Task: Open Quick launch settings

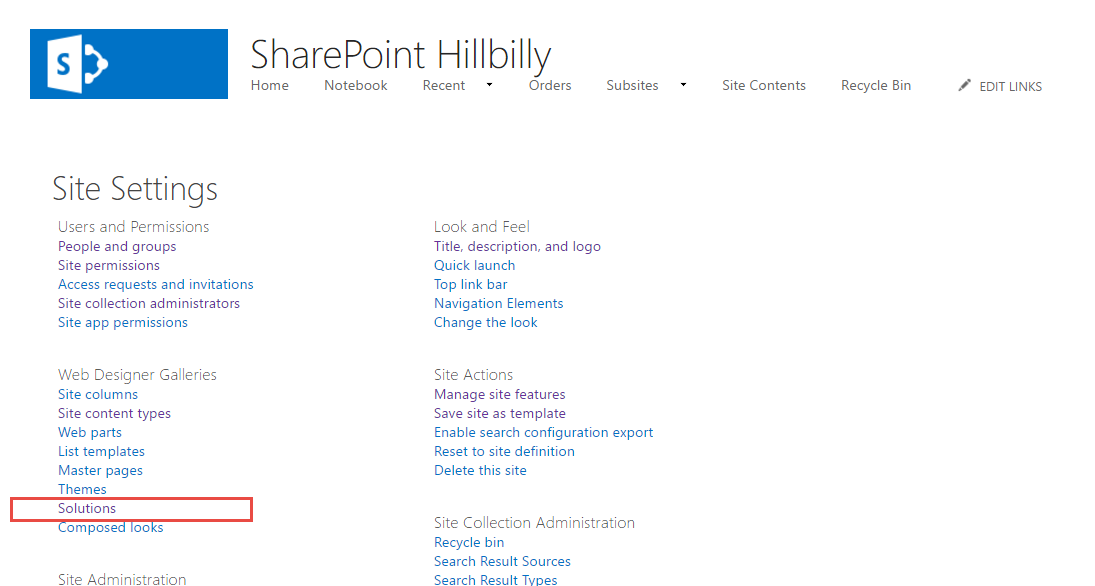Action: tap(474, 265)
